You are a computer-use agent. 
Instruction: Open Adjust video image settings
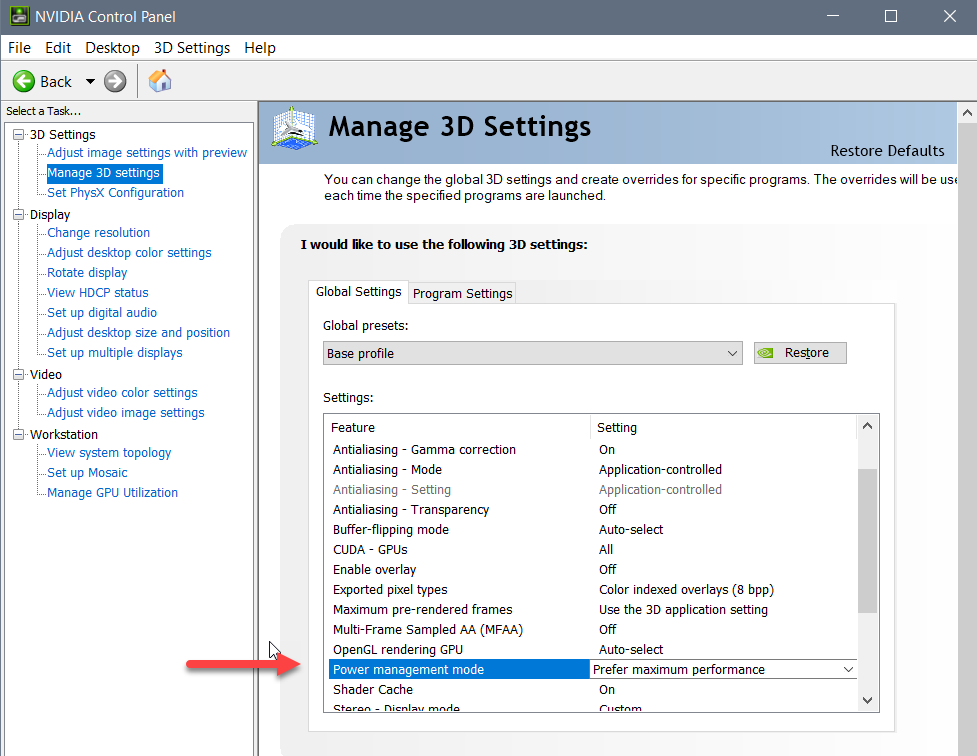pyautogui.click(x=126, y=413)
